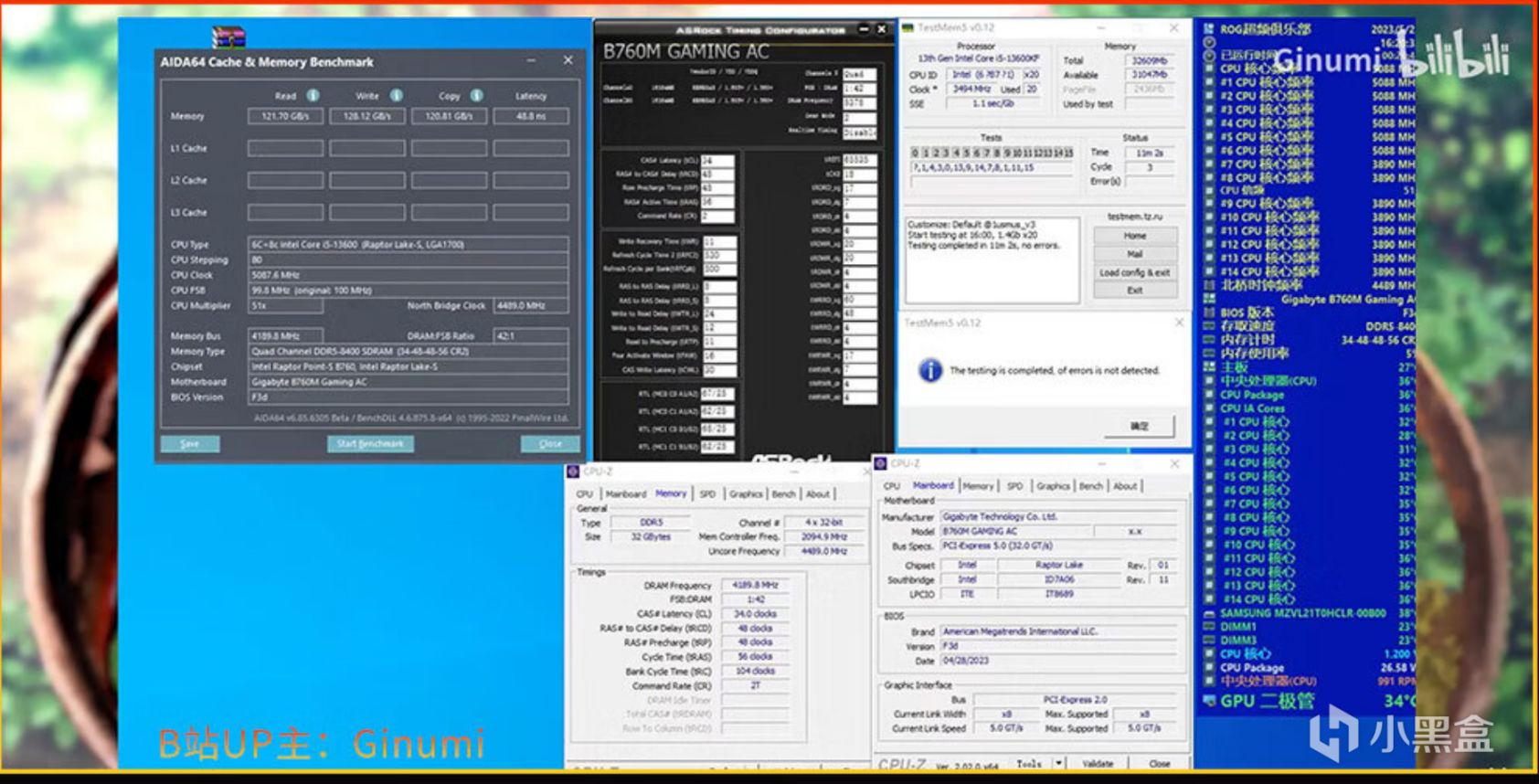Open the WinRAR icon on the desktop
The width and height of the screenshot is (1539, 784).
(x=228, y=37)
